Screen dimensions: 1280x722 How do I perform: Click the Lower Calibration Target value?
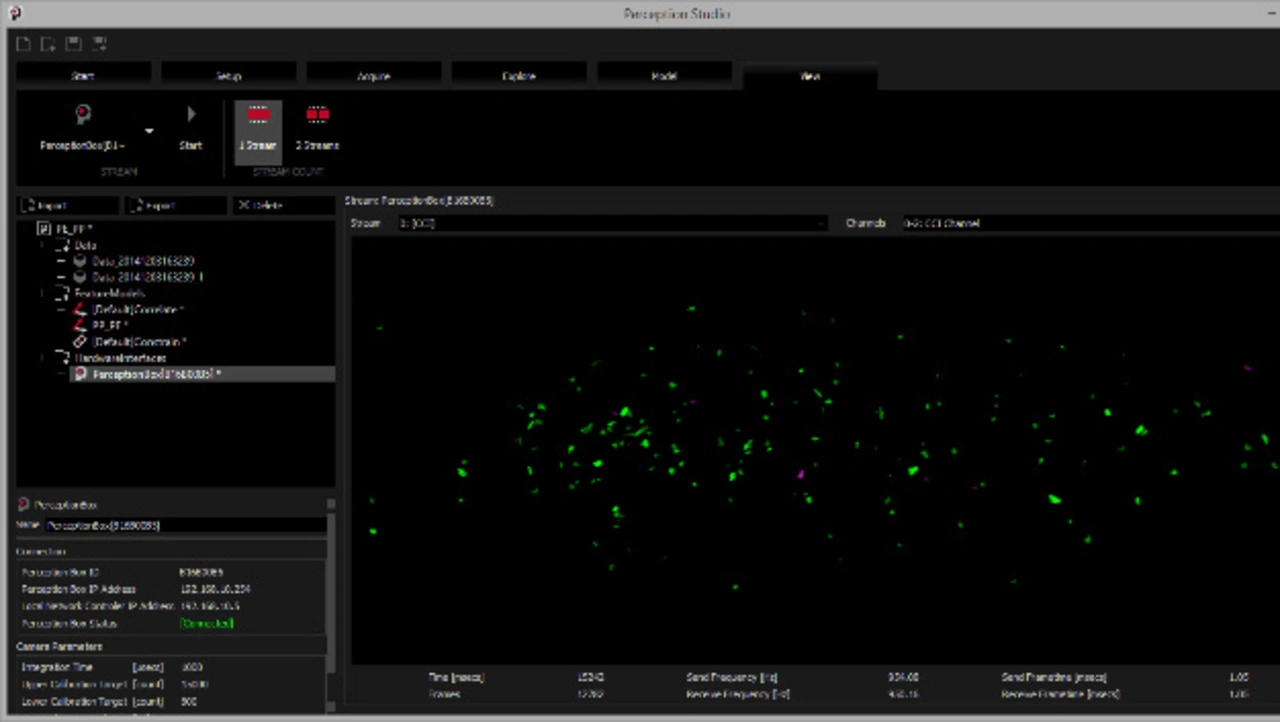pyautogui.click(x=190, y=702)
